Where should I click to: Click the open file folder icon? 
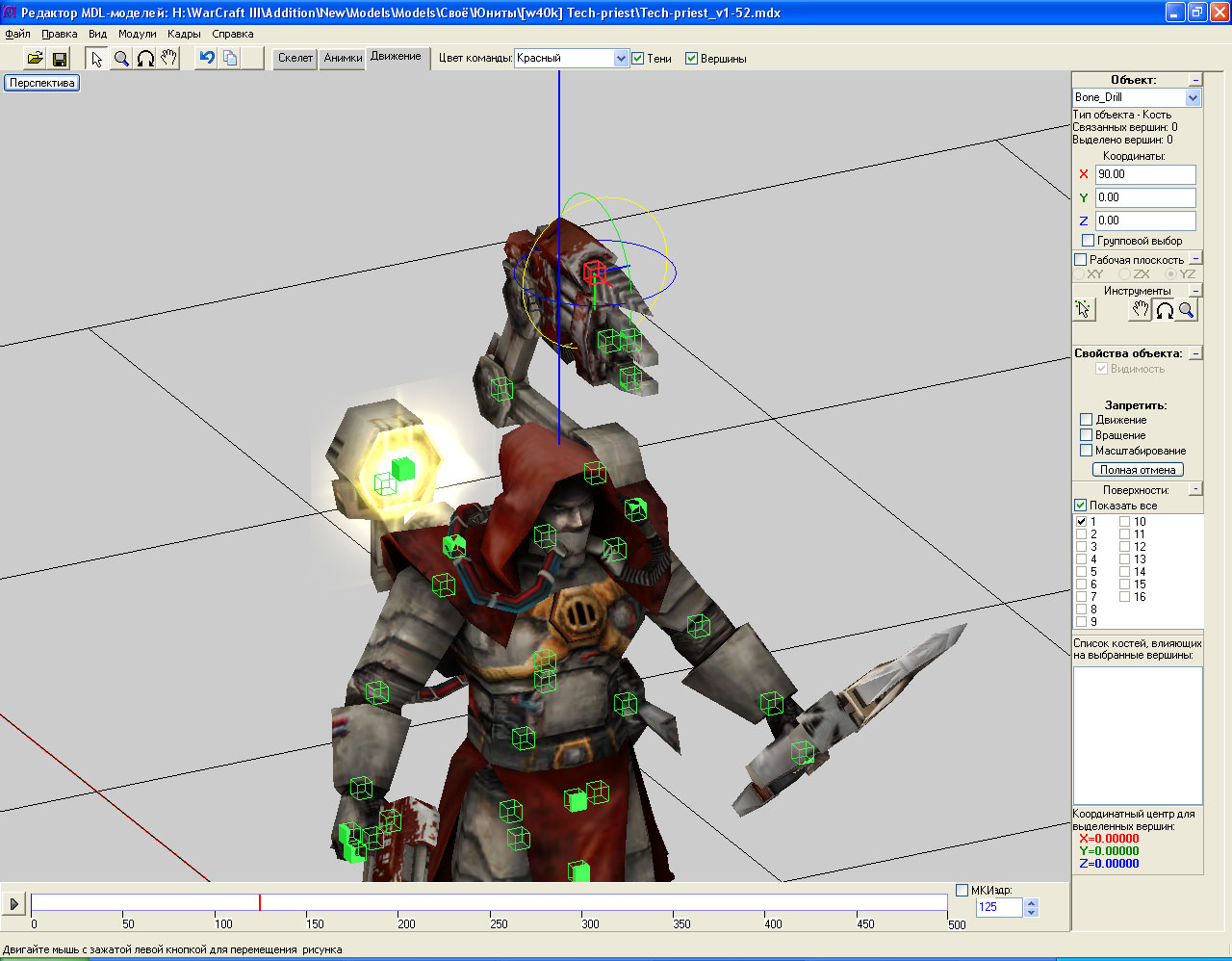[35, 59]
